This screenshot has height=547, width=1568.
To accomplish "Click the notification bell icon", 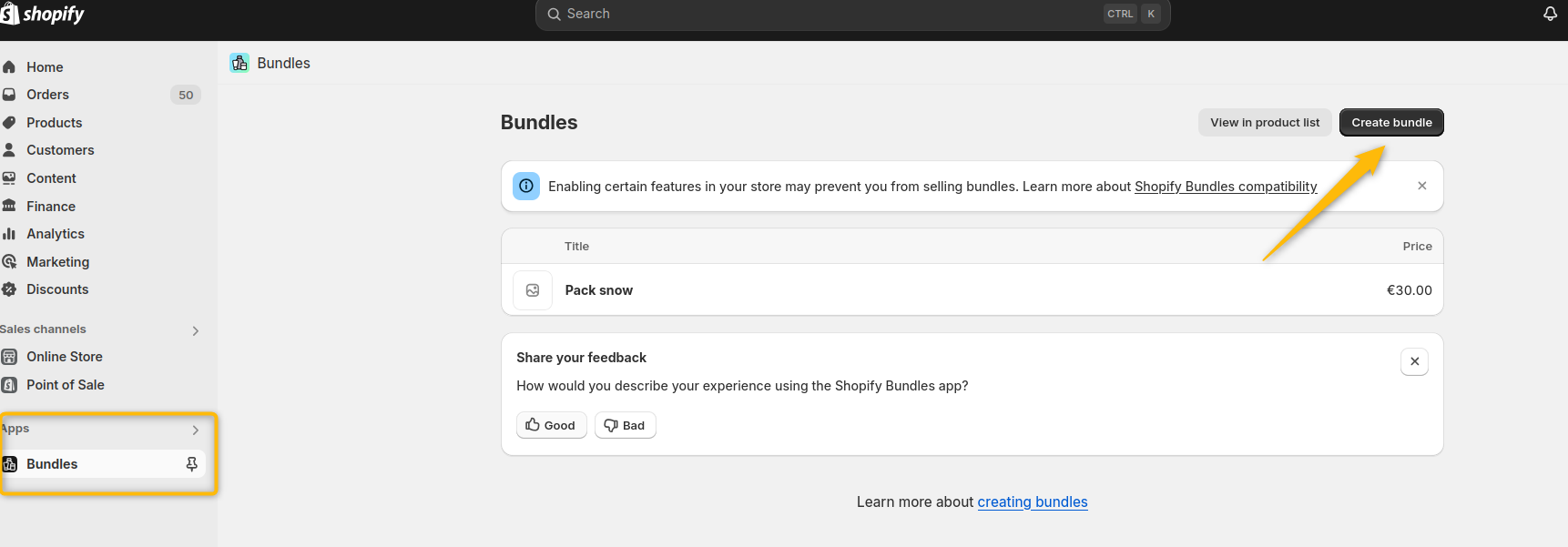I will 1550,14.
